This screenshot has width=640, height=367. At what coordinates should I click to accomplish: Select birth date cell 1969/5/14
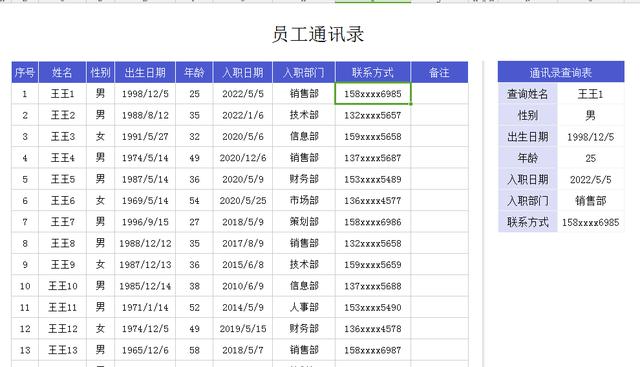[x=145, y=200]
